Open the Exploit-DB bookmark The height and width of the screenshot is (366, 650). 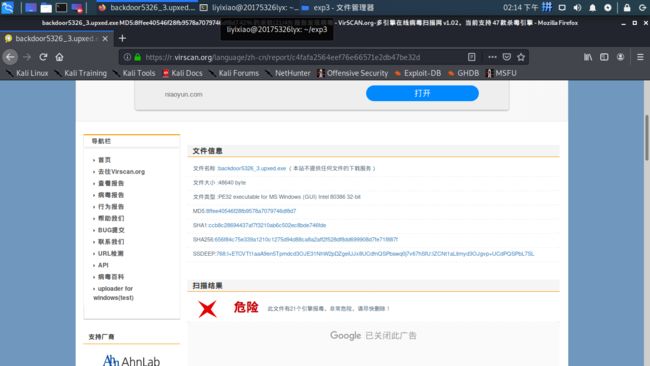(x=417, y=73)
